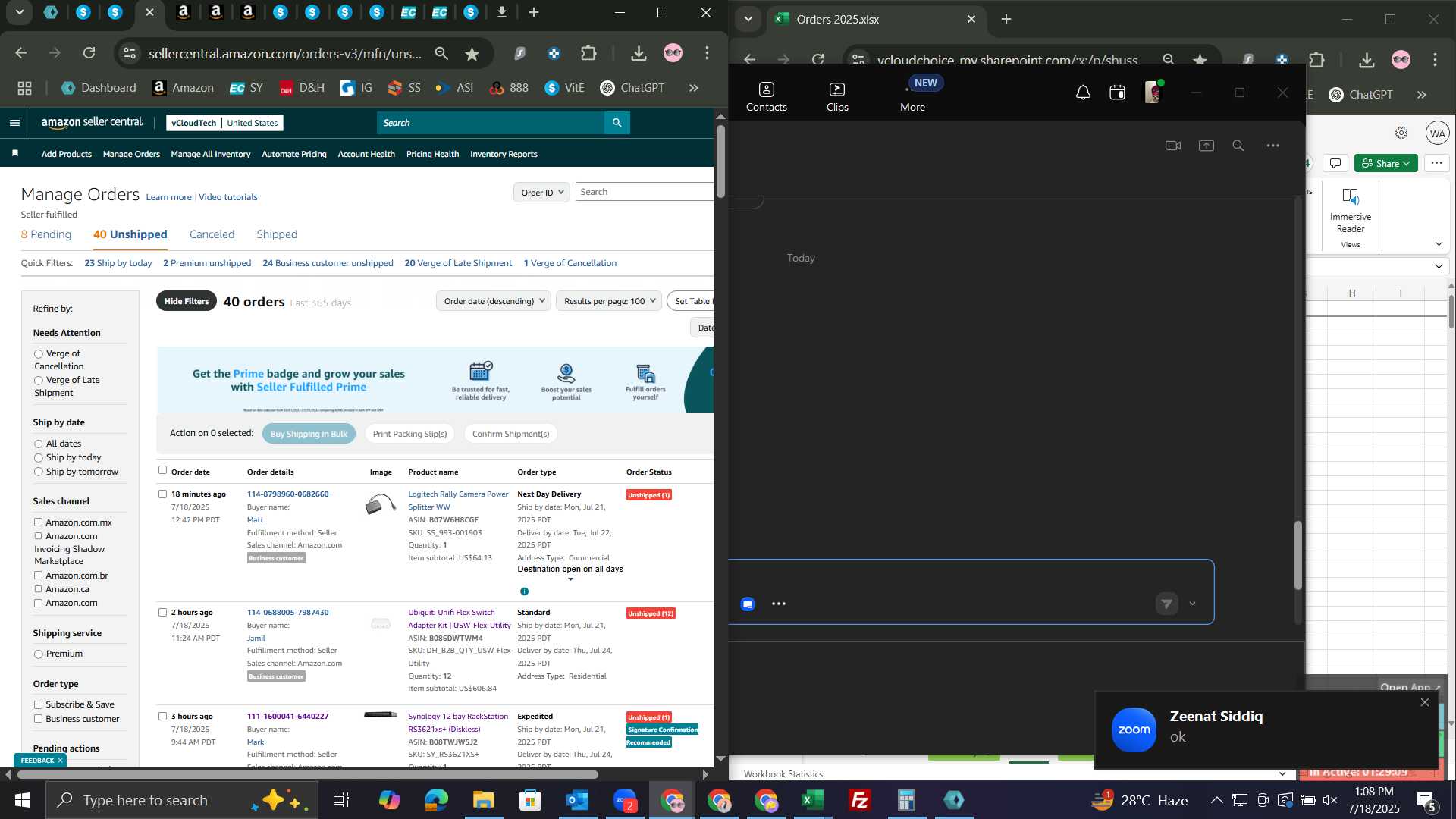Viewport: 1456px width, 819px height.
Task: Open the Video tutorials link
Action: 228,197
